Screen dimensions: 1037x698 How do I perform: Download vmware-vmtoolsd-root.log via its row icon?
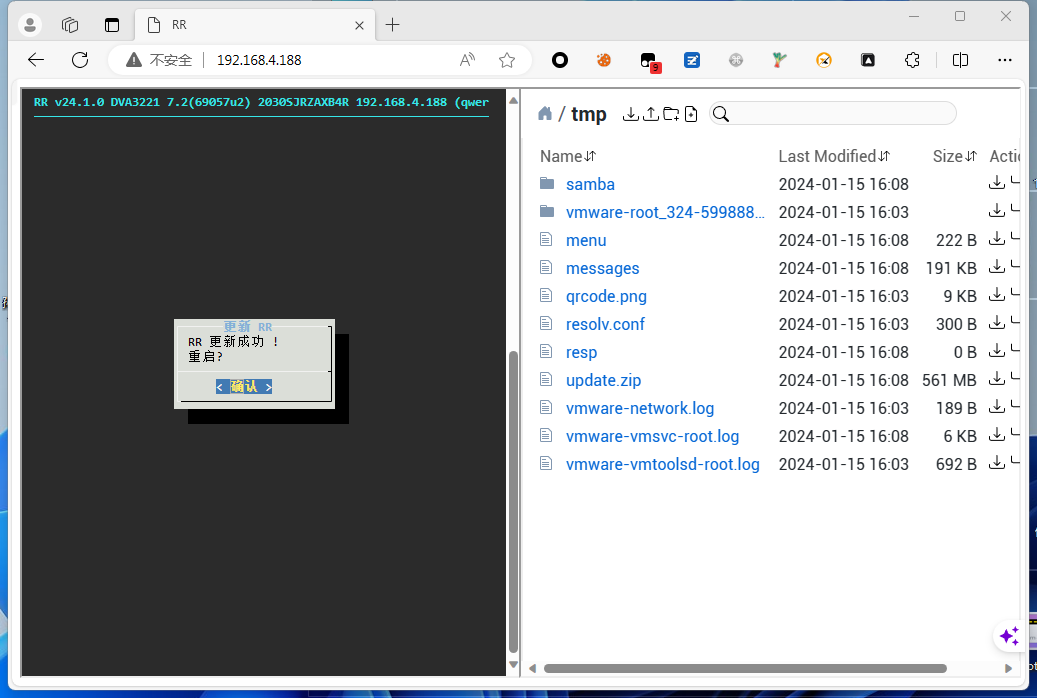997,463
